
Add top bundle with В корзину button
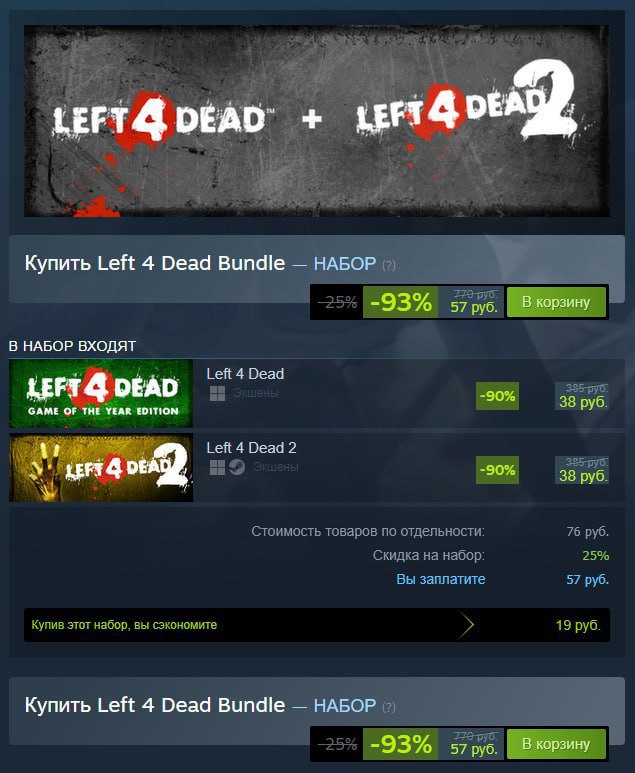click(556, 302)
